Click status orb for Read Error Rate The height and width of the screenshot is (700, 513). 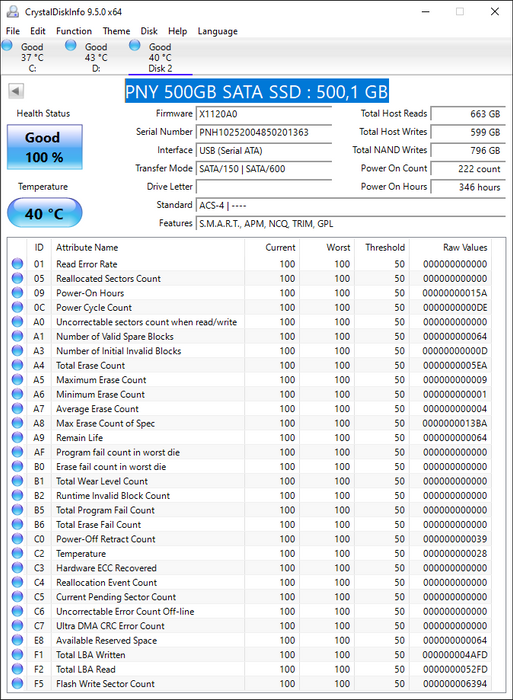17,264
